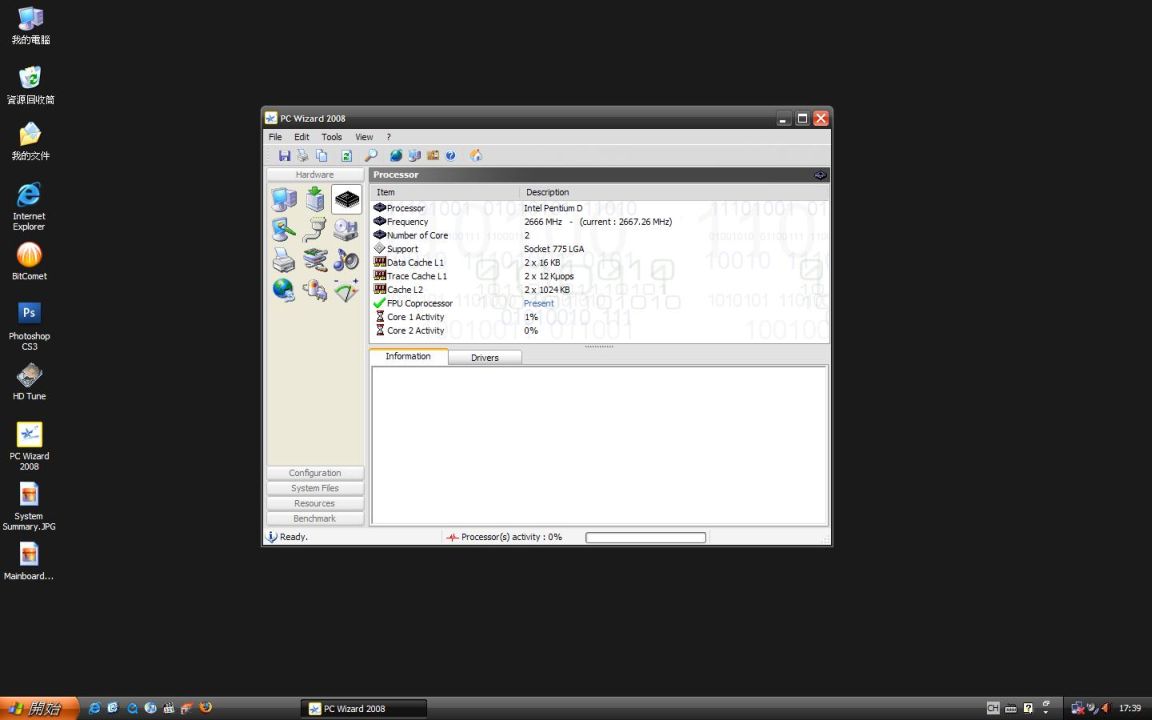Viewport: 1152px width, 720px height.
Task: Click the Save floppy disk toolbar icon
Action: coord(284,156)
